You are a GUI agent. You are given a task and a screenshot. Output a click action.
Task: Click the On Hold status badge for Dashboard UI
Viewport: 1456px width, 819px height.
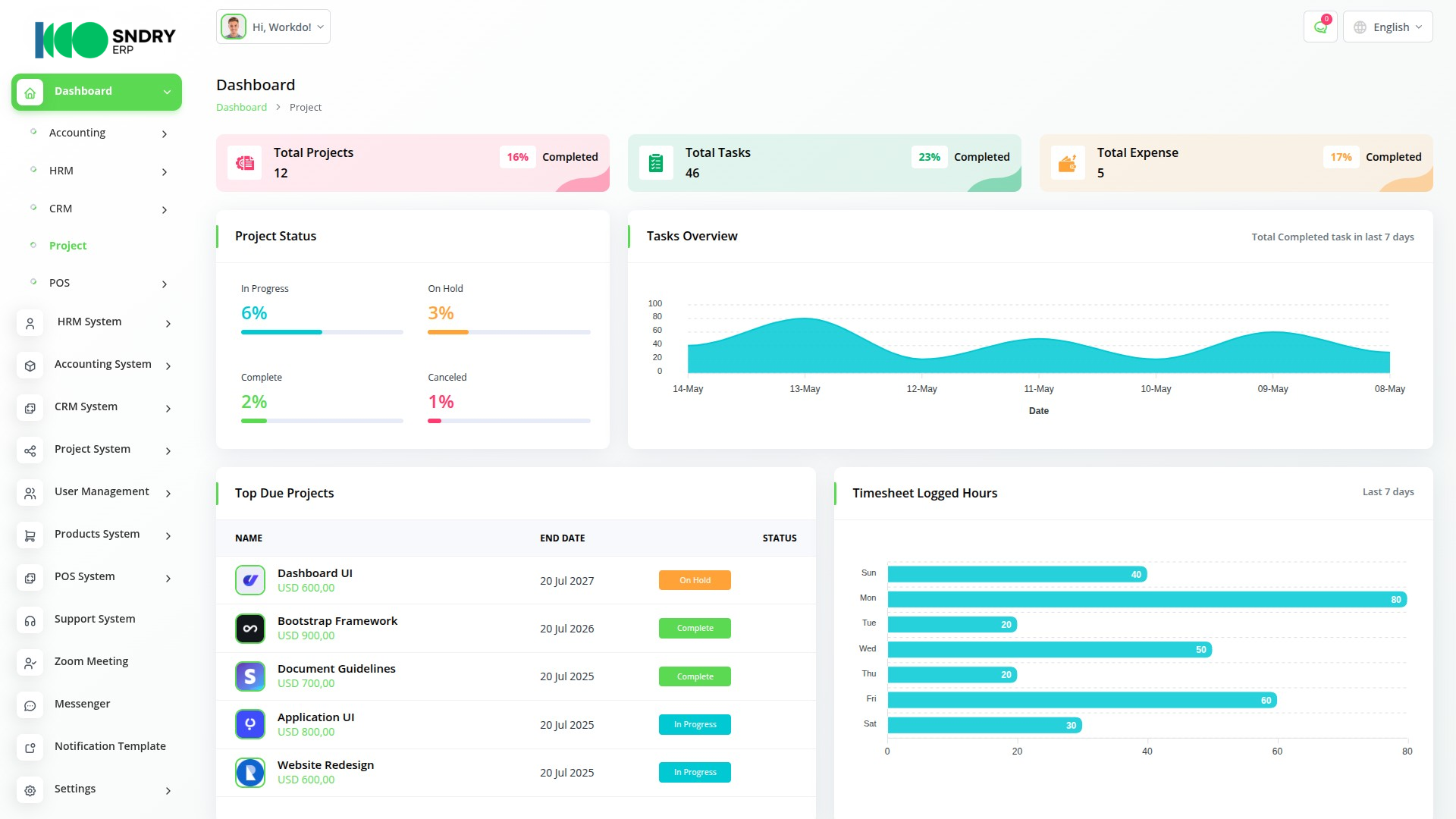[x=694, y=580]
